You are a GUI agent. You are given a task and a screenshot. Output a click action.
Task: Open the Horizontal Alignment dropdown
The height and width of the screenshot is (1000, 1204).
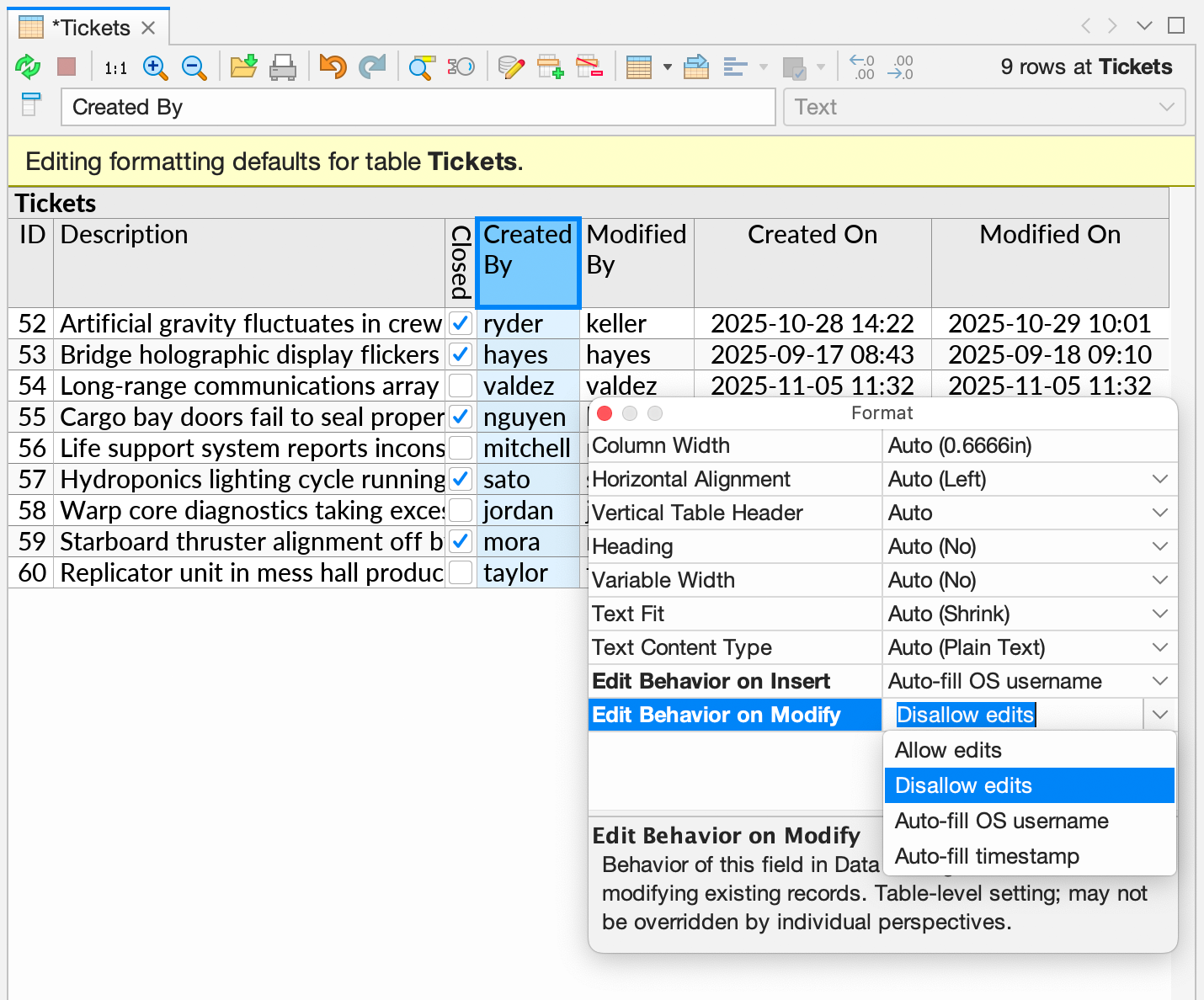click(x=1161, y=479)
